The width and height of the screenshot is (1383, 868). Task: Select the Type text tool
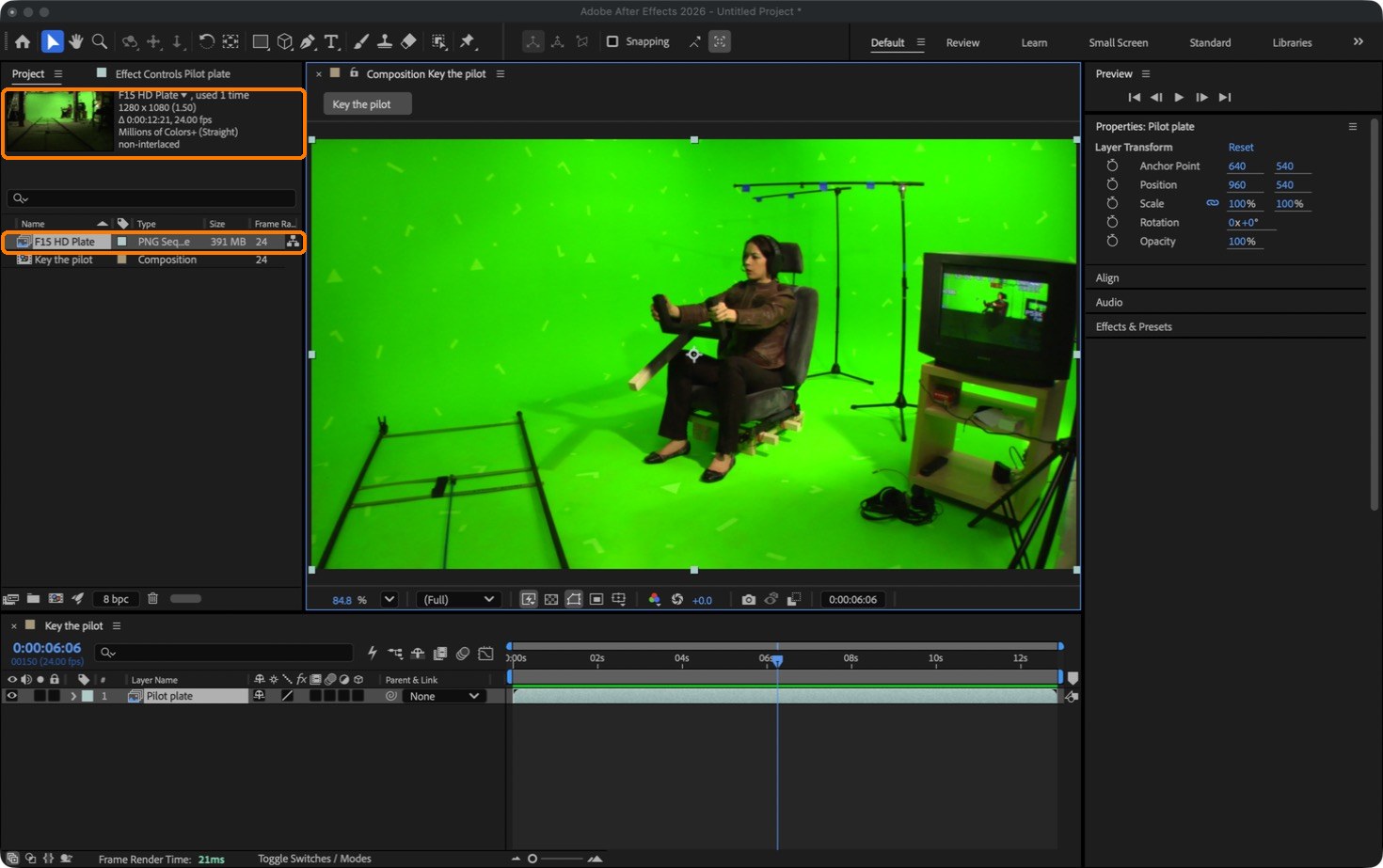point(331,41)
